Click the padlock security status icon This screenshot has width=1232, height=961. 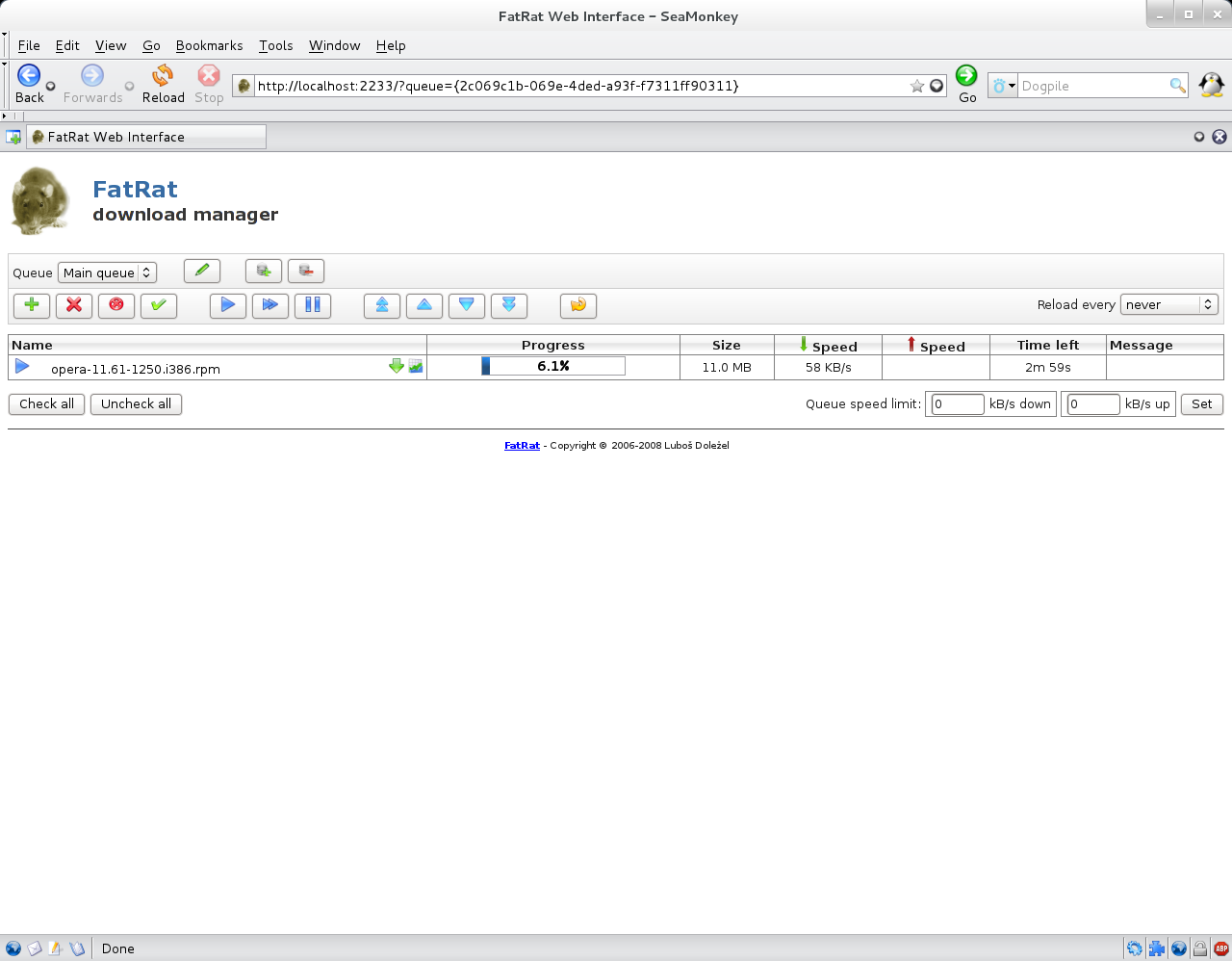point(1200,948)
